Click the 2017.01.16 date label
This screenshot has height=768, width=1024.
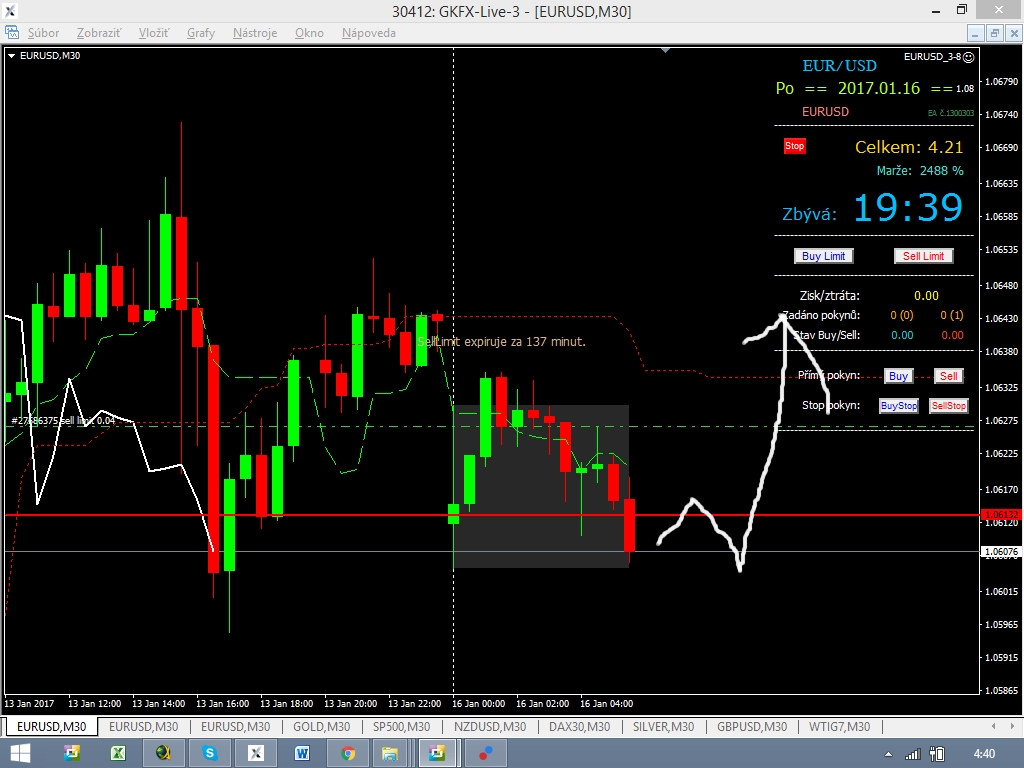click(878, 88)
